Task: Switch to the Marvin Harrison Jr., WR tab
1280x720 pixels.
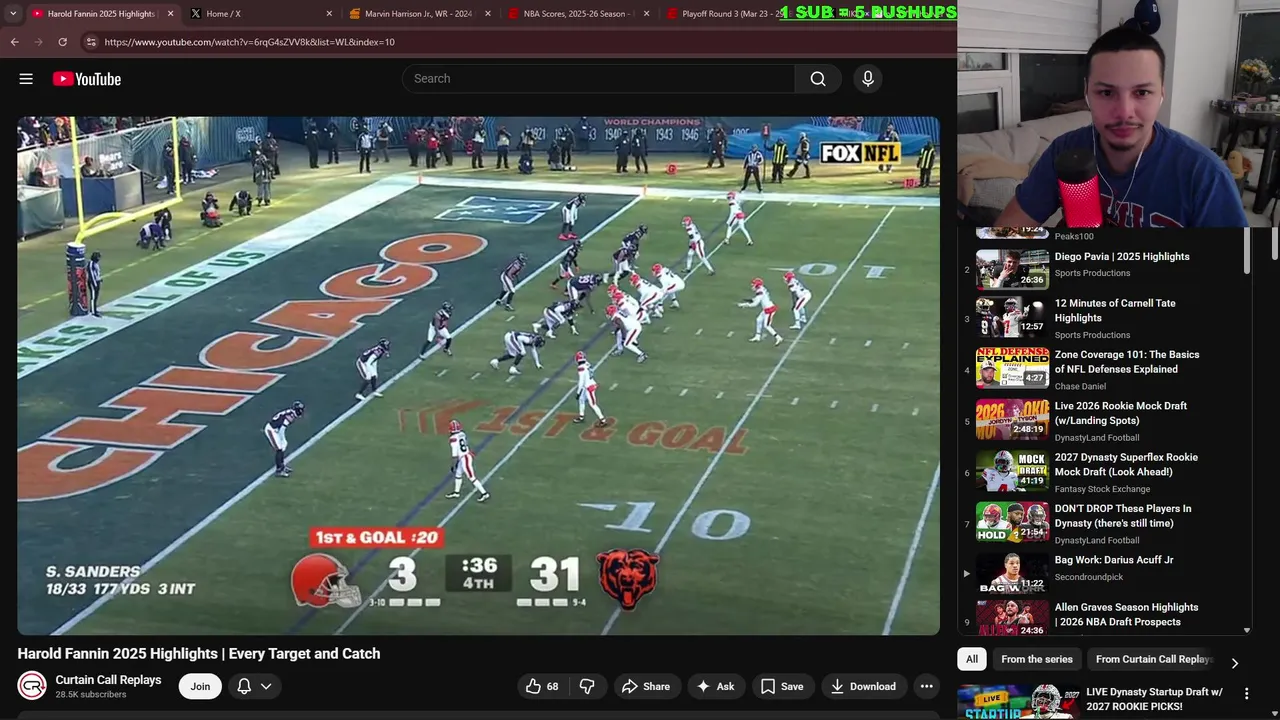Action: click(420, 14)
